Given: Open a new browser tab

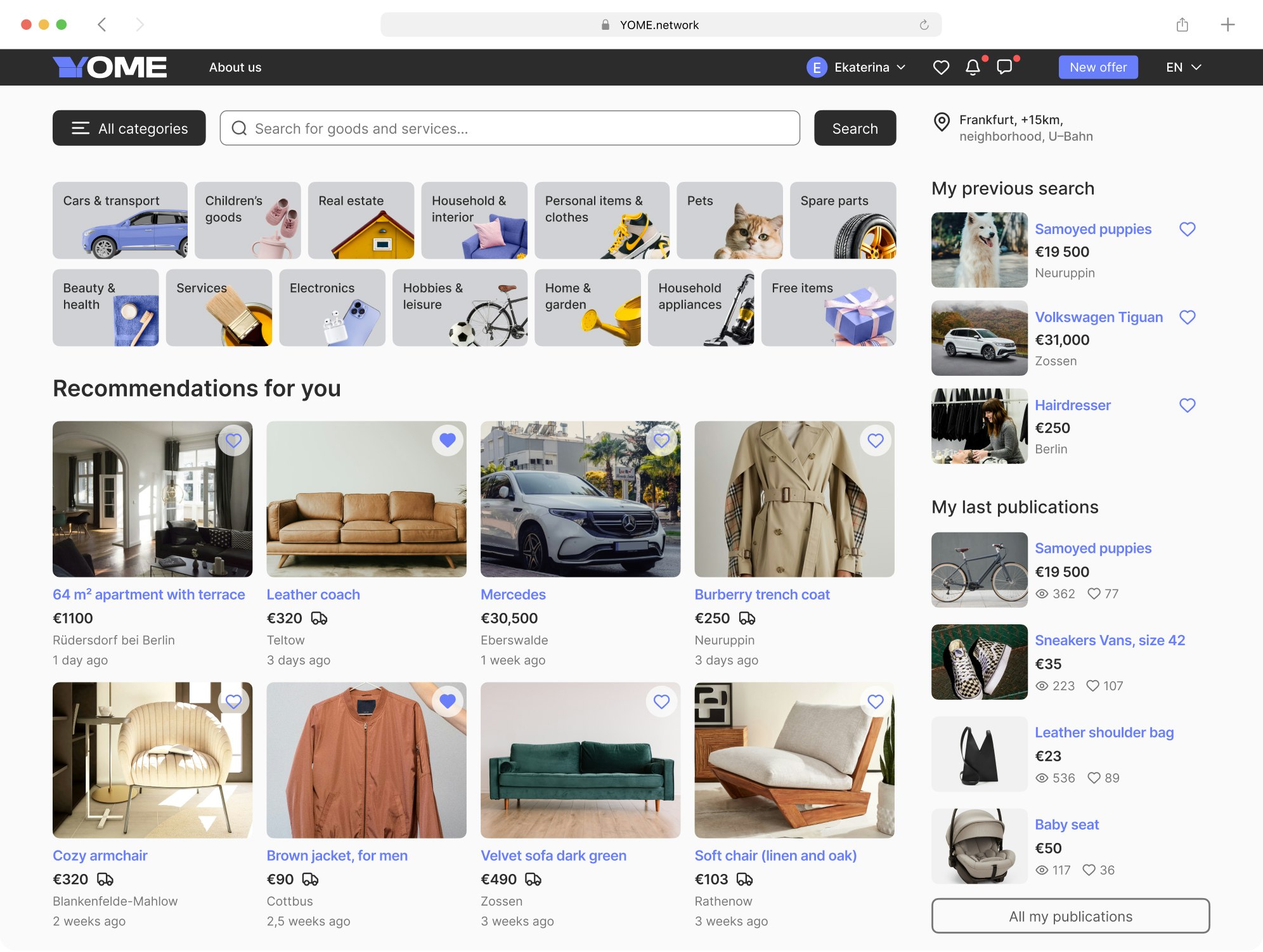Looking at the screenshot, I should tap(1227, 25).
